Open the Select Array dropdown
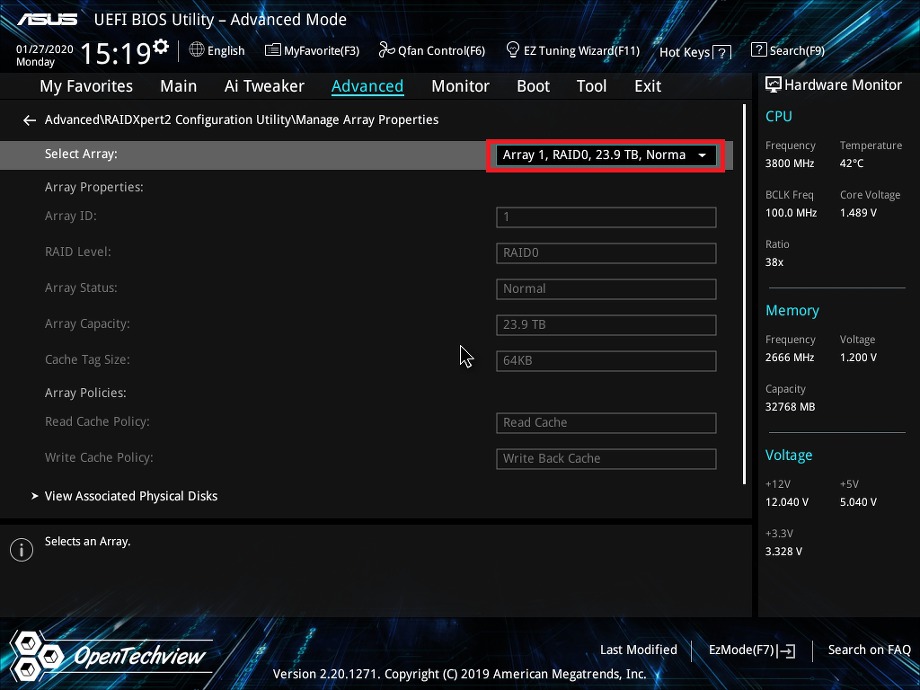Image resolution: width=920 pixels, height=690 pixels. click(606, 155)
